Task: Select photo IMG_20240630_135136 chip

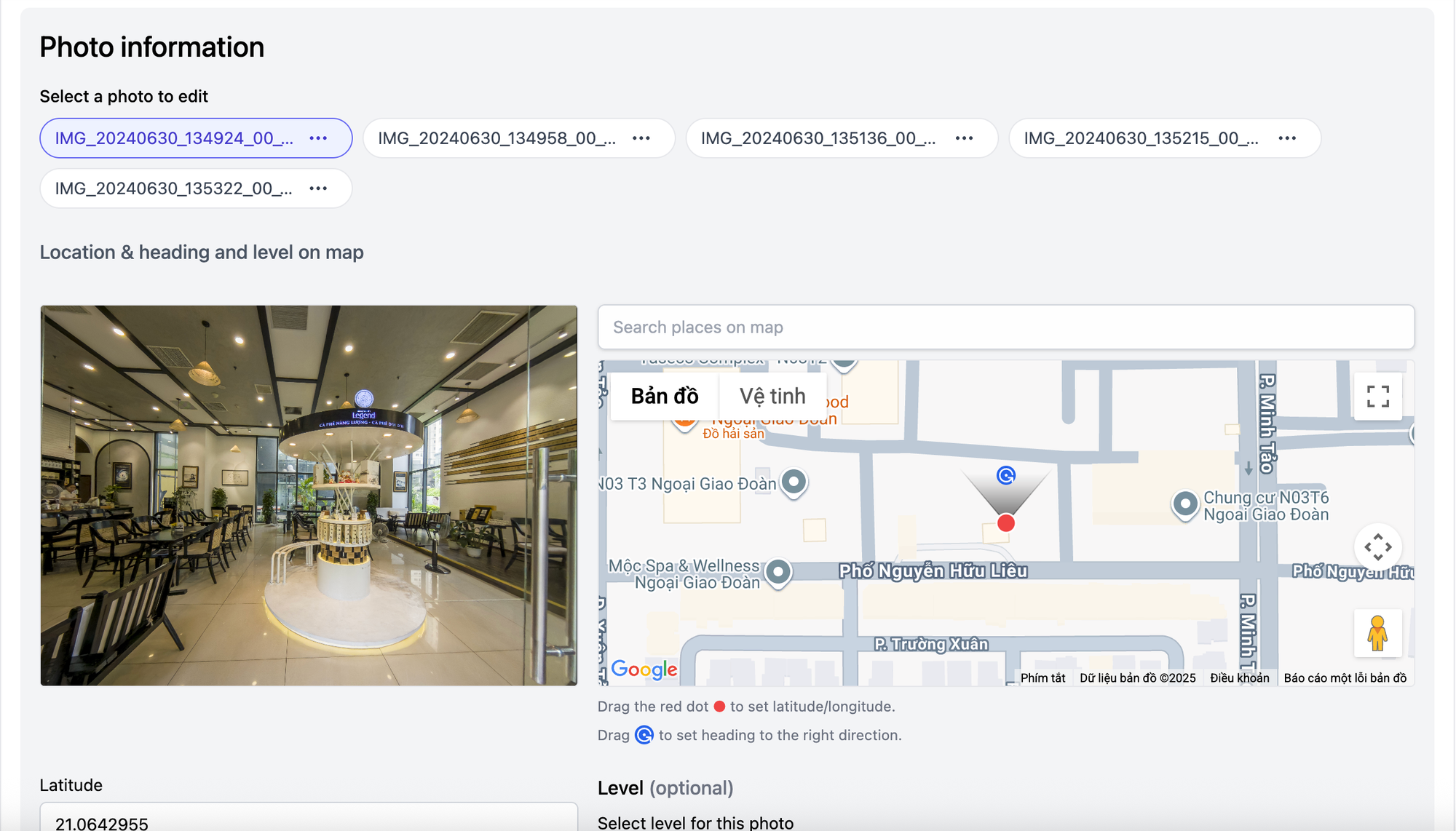Action: [818, 138]
